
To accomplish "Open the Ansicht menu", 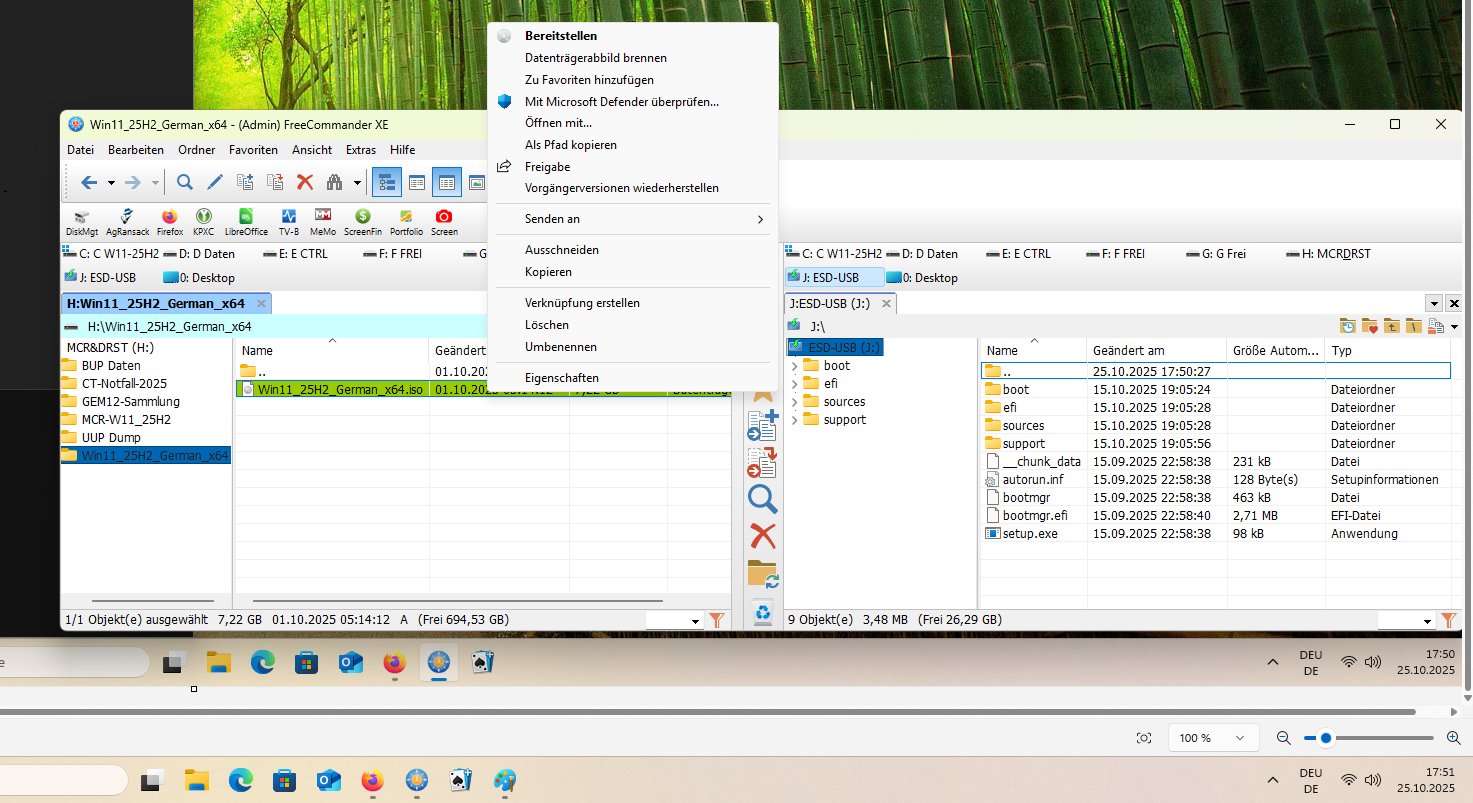I will 312,150.
